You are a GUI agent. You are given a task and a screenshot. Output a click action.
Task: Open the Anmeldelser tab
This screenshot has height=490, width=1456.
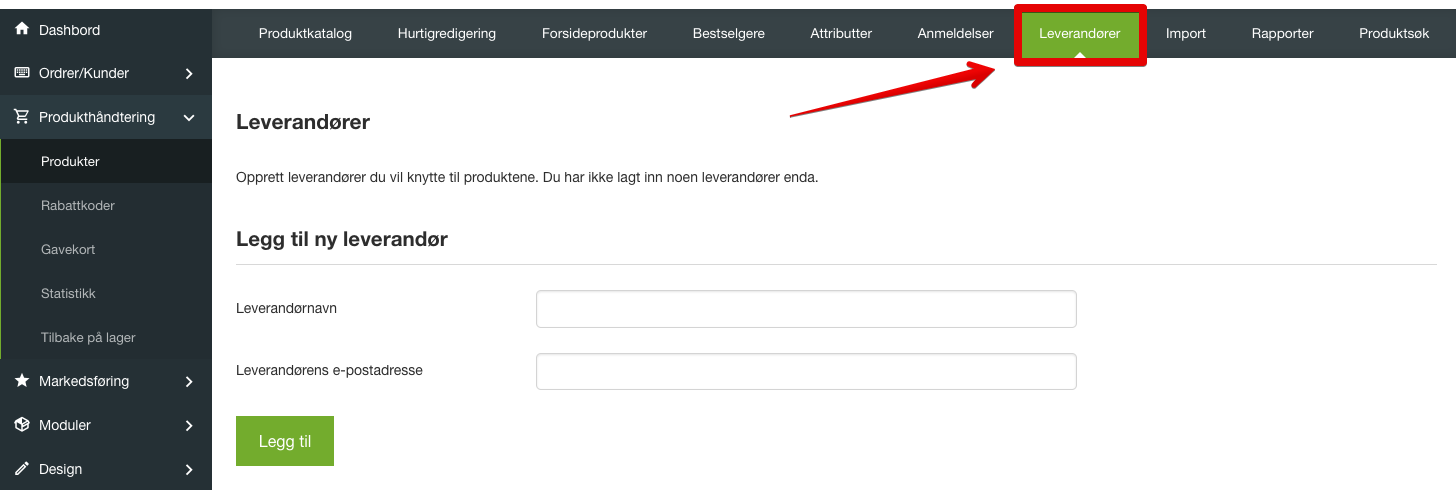pyautogui.click(x=955, y=33)
